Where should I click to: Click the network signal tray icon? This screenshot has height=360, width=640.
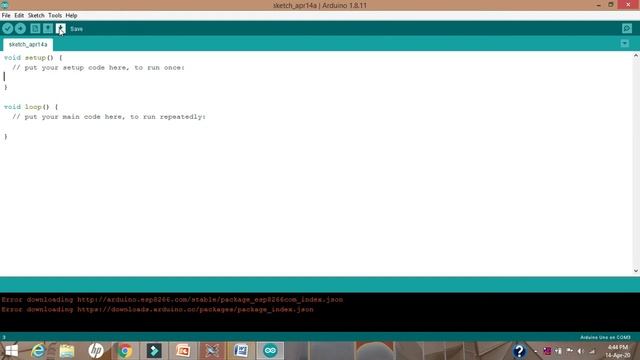point(592,351)
